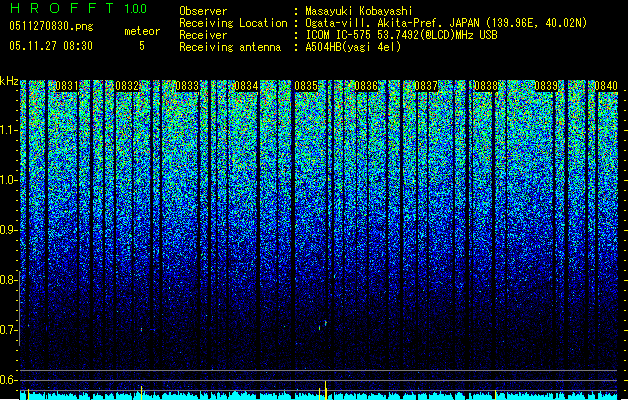Click the 0835 time marker
Image resolution: width=629 pixels, height=400 pixels.
pyautogui.click(x=306, y=86)
